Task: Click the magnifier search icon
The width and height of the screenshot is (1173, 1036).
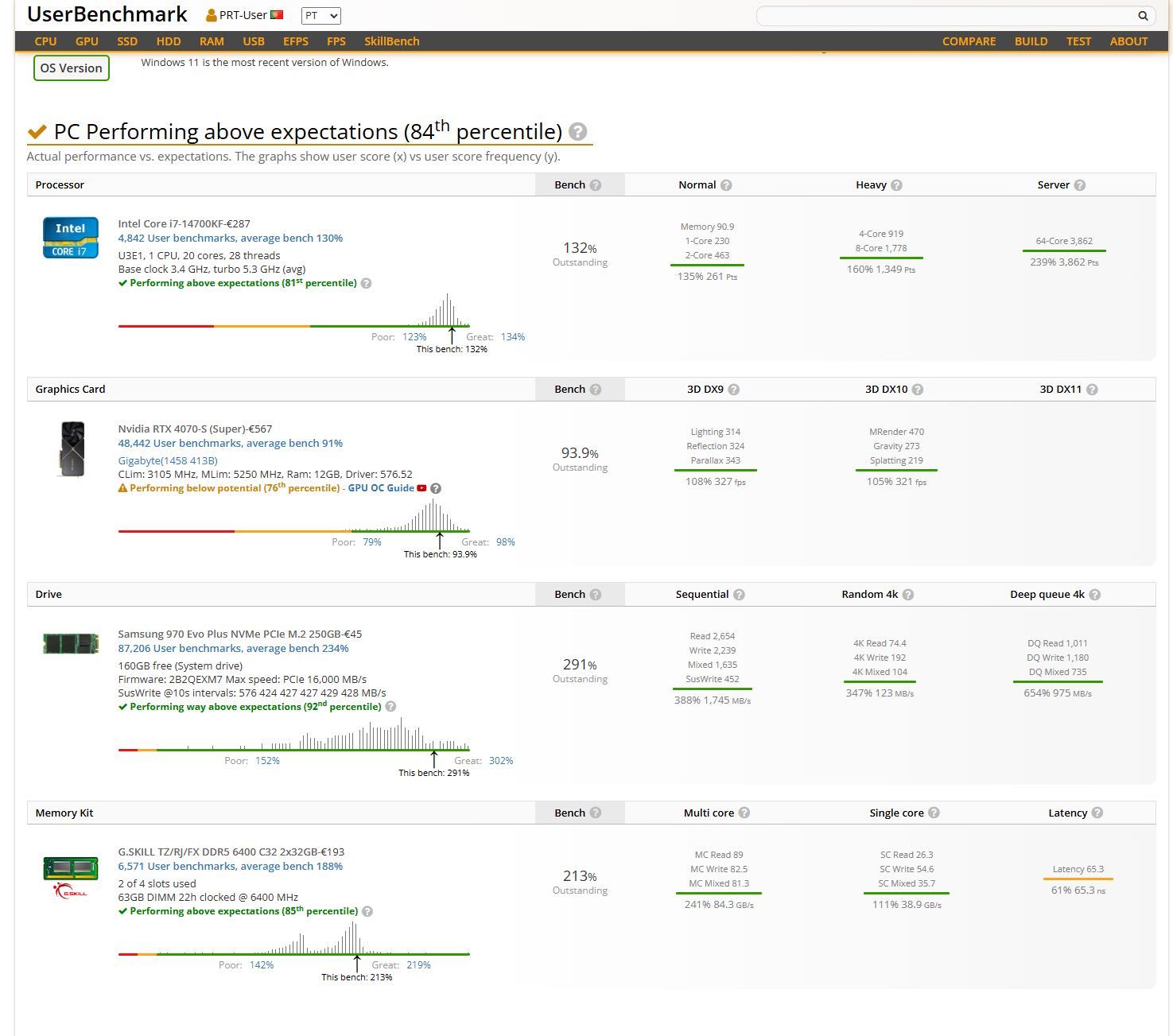Action: tap(1143, 15)
